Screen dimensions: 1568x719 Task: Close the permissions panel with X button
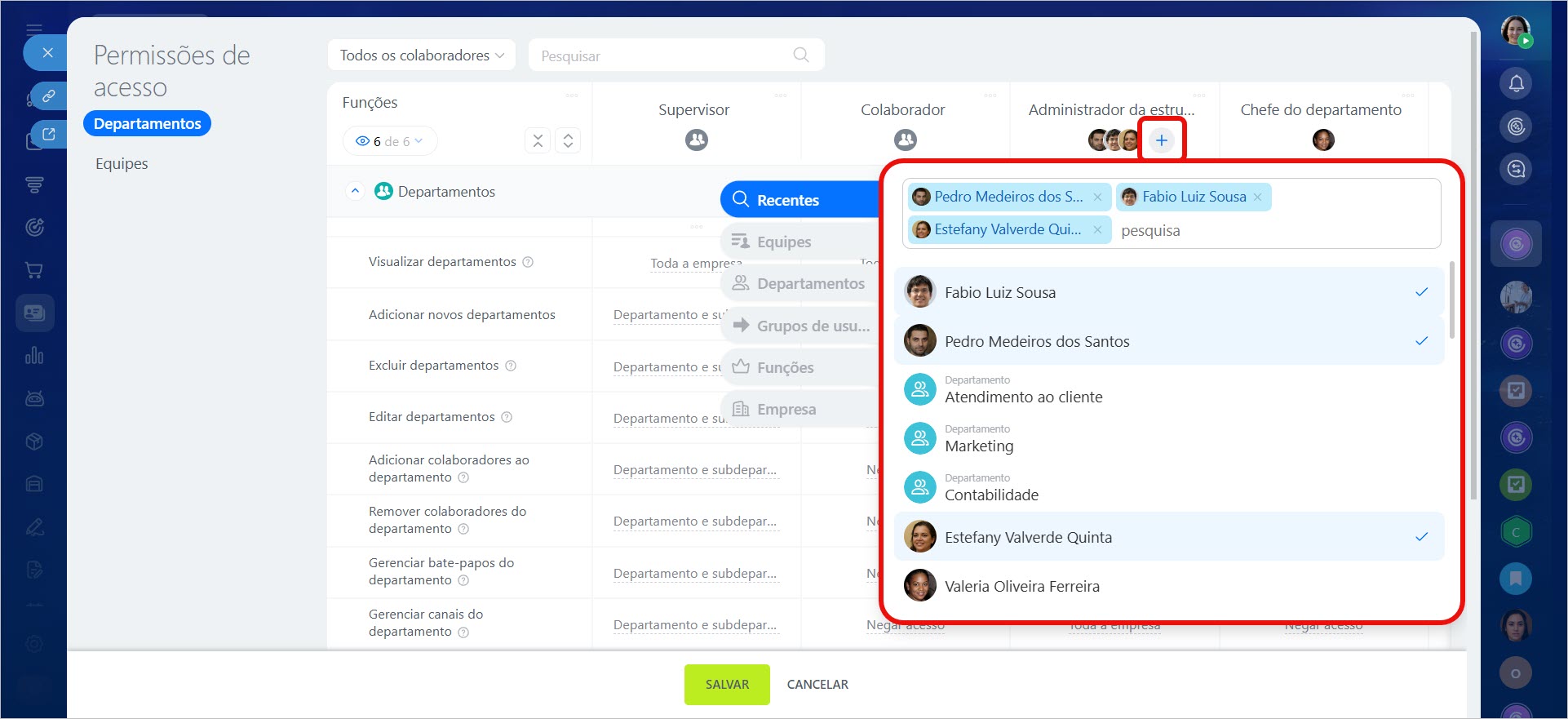pyautogui.click(x=48, y=53)
